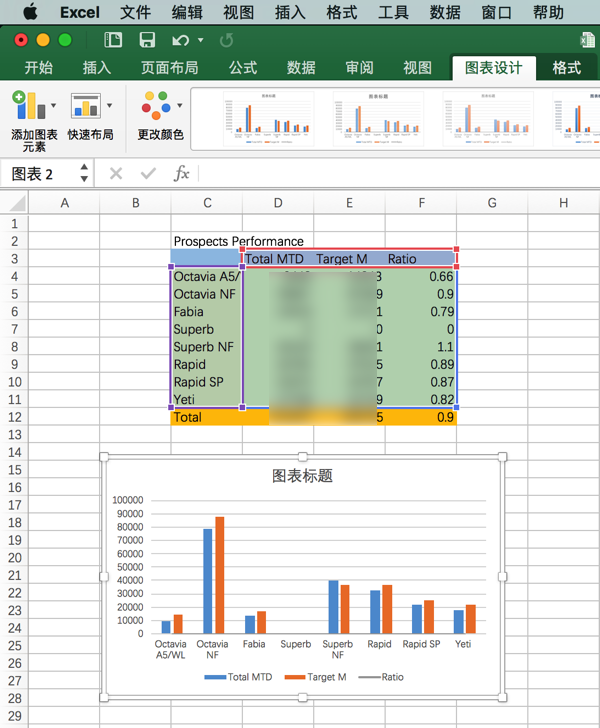Image resolution: width=600 pixels, height=728 pixels.
Task: Apply the first chart style thumbnail
Action: click(269, 119)
